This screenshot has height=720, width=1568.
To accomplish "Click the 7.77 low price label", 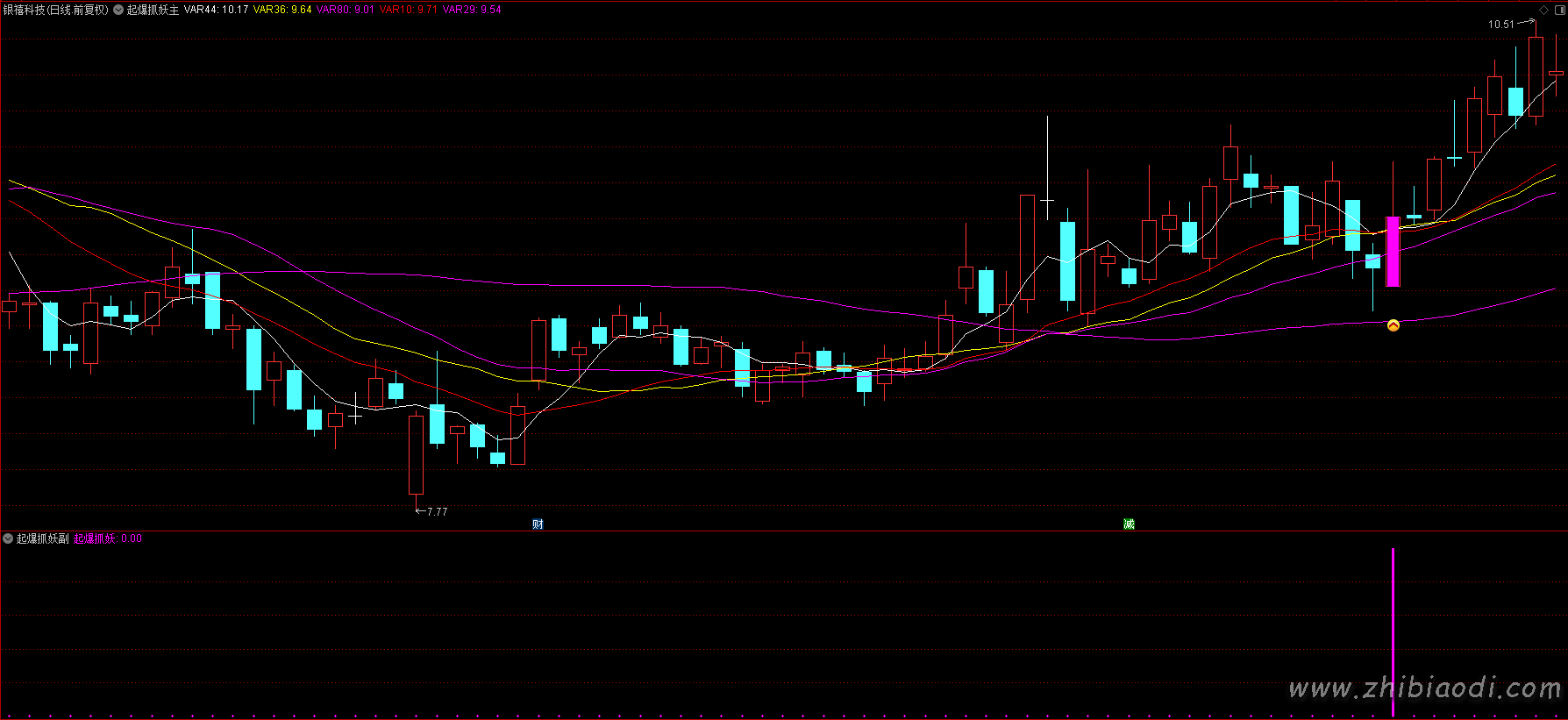I will pos(437,511).
